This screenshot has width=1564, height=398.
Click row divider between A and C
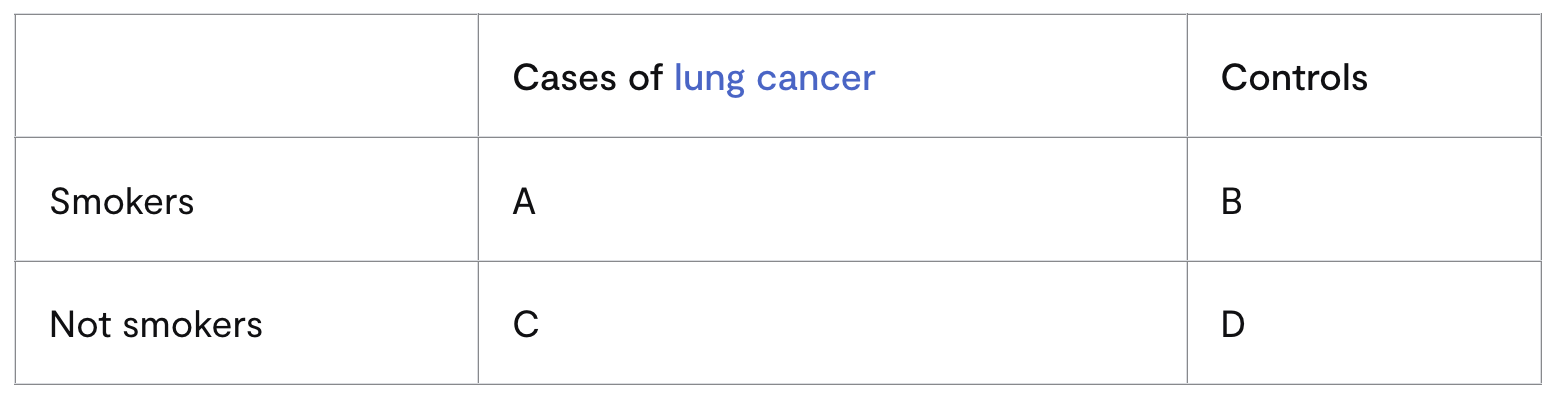pyautogui.click(x=832, y=261)
